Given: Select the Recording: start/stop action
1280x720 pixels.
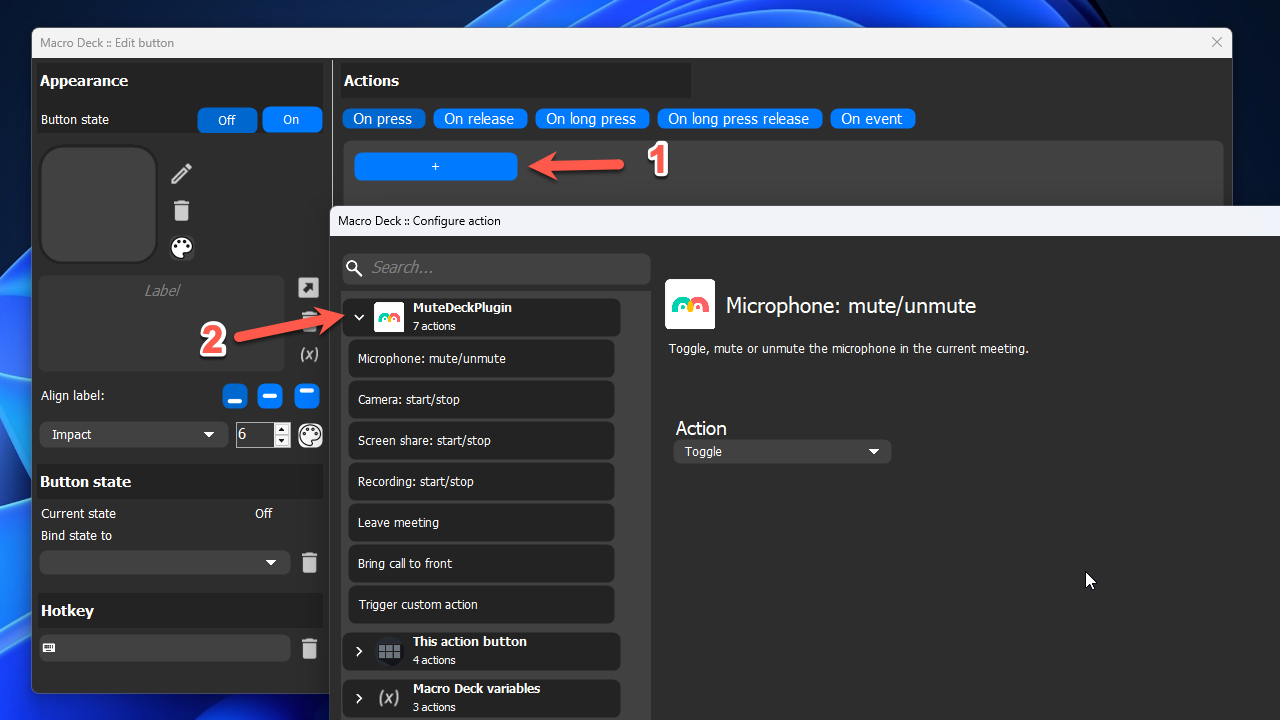Looking at the screenshot, I should pyautogui.click(x=481, y=482).
